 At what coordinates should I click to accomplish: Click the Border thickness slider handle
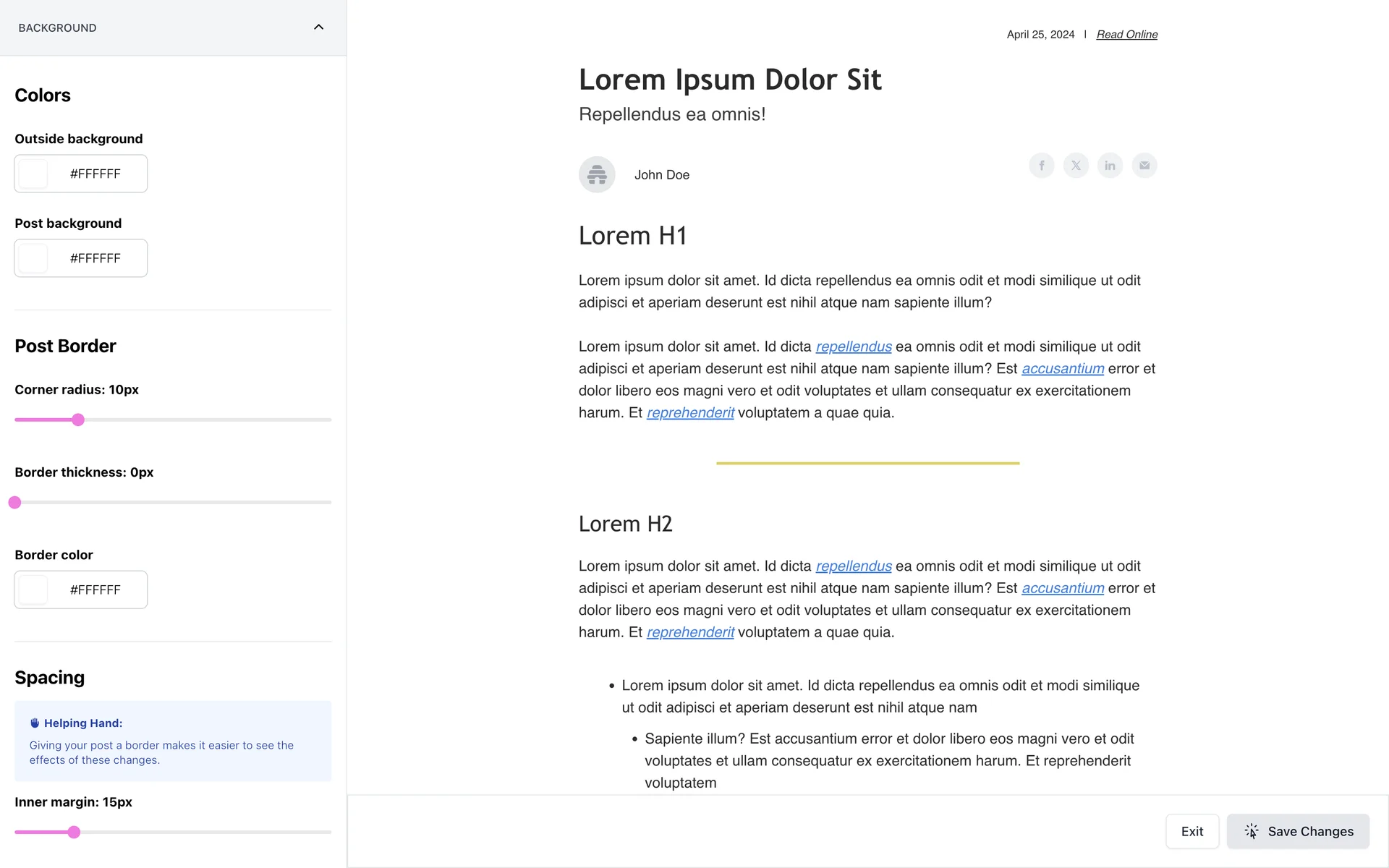pos(15,502)
